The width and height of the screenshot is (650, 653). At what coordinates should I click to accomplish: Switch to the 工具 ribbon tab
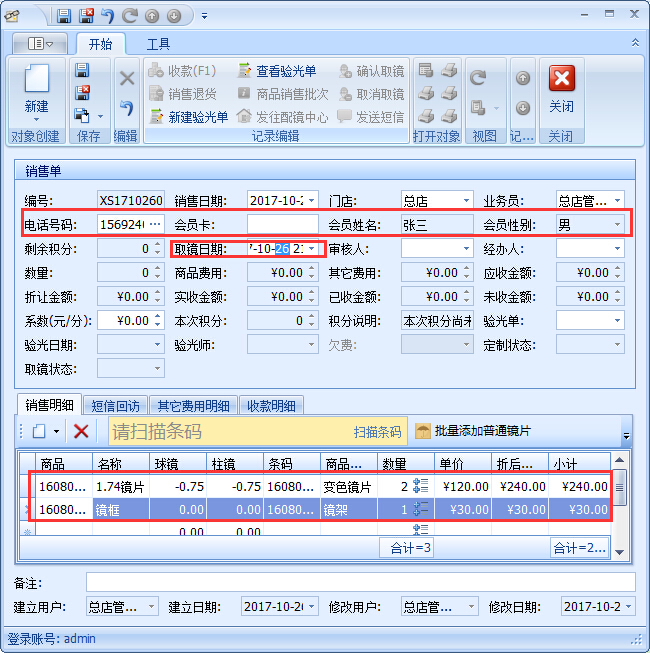tap(159, 44)
